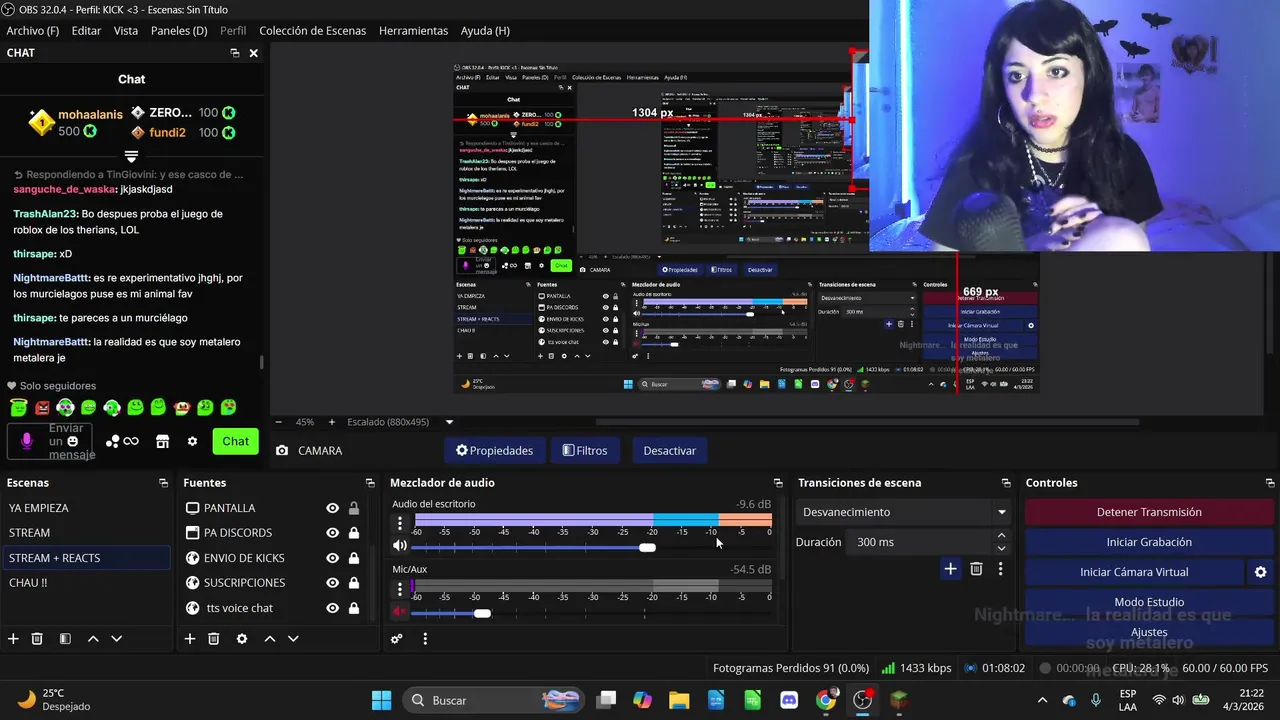Decrease transition duration stepper down

coord(1001,548)
